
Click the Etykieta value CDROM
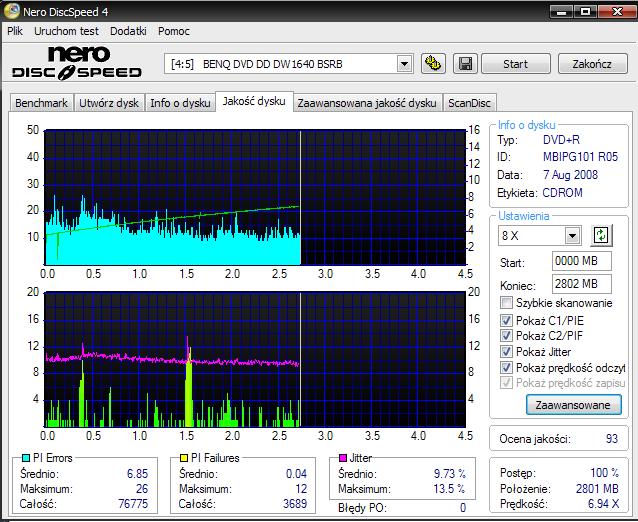[x=562, y=193]
